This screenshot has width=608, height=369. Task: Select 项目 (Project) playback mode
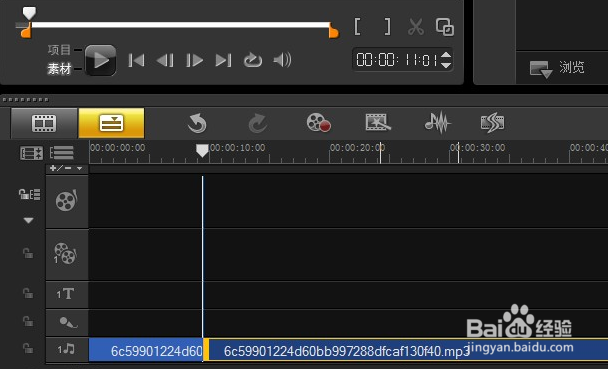click(x=59, y=50)
